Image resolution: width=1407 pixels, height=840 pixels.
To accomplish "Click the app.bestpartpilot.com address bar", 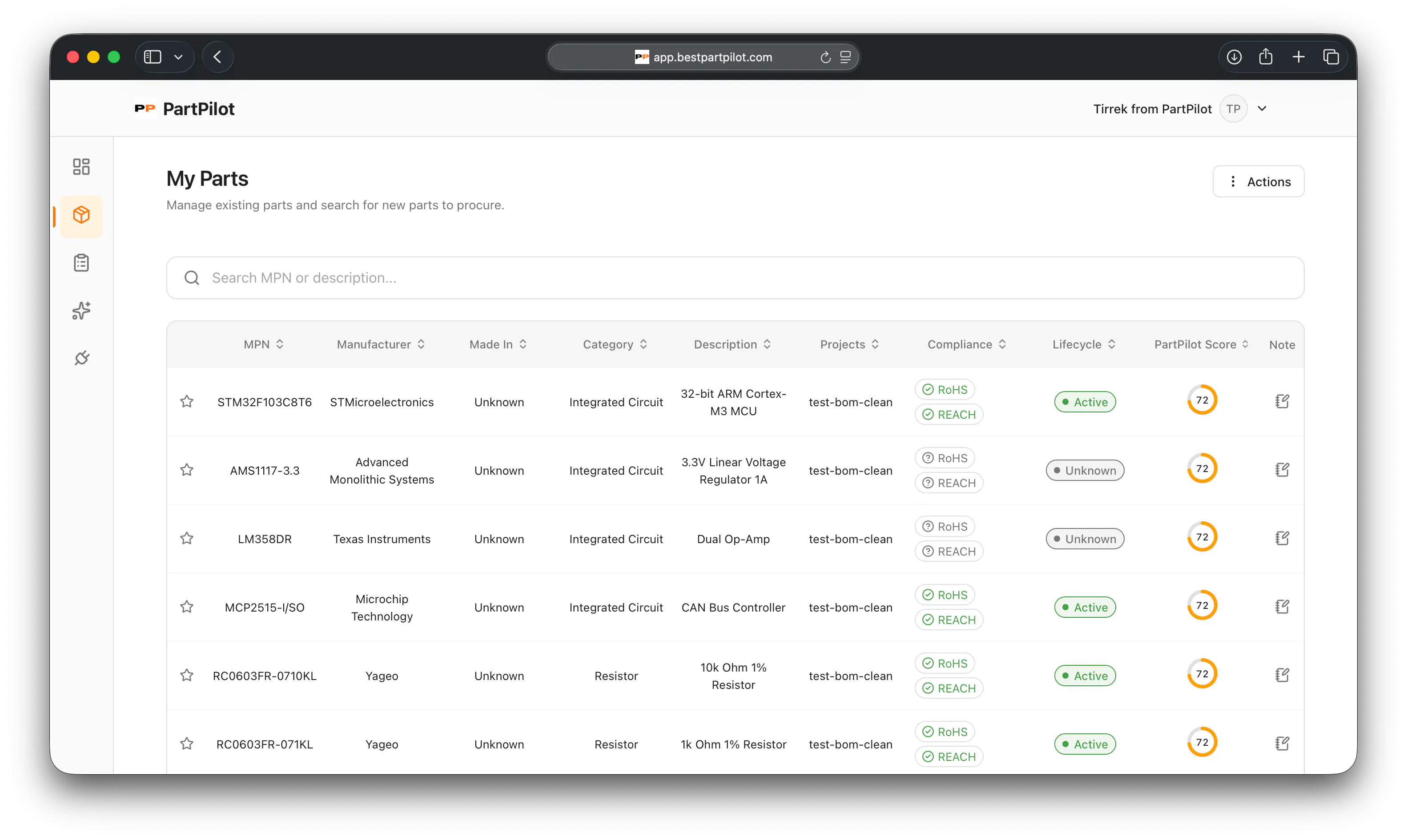I will point(703,57).
